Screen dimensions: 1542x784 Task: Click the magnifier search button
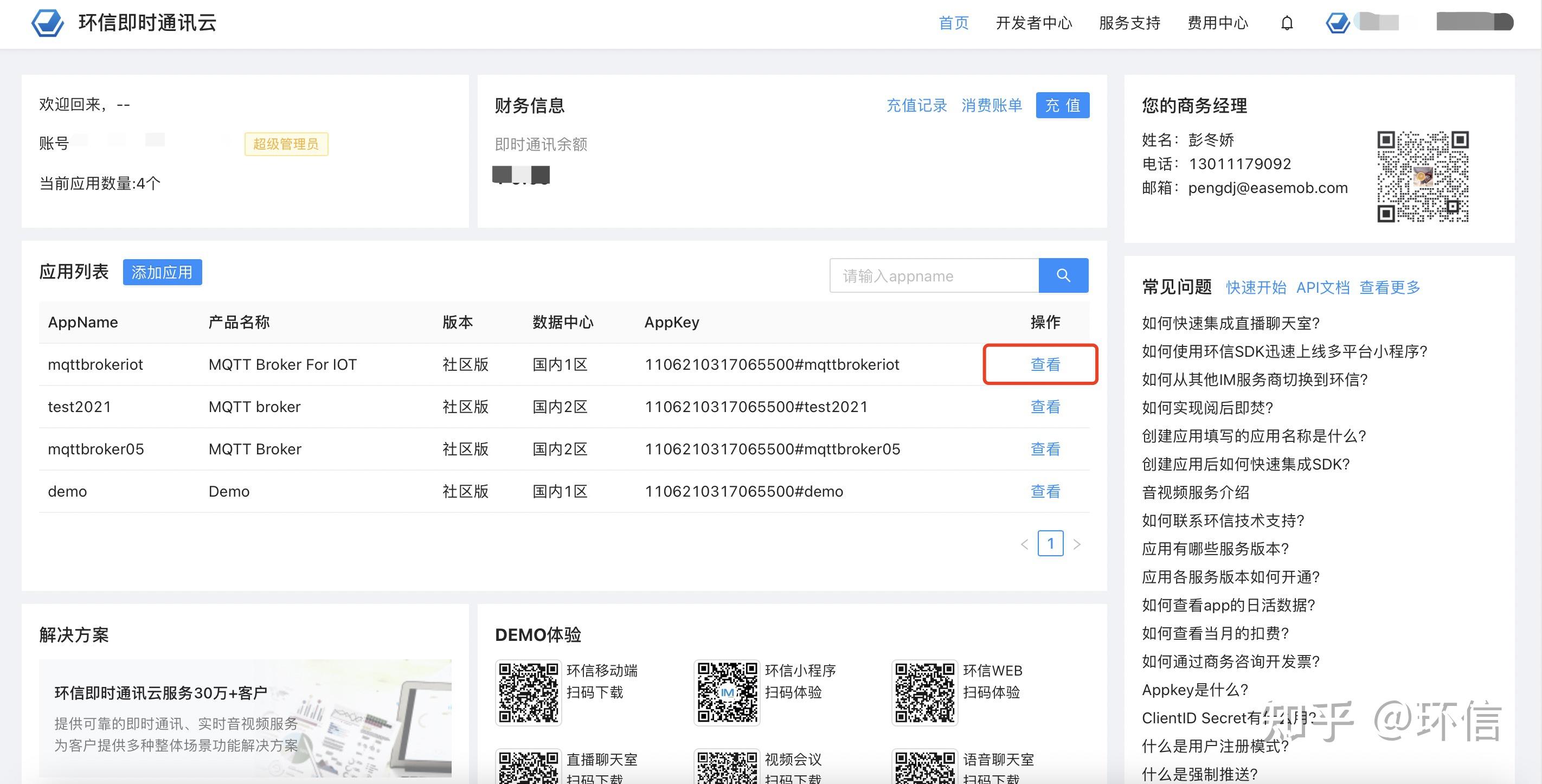point(1063,275)
